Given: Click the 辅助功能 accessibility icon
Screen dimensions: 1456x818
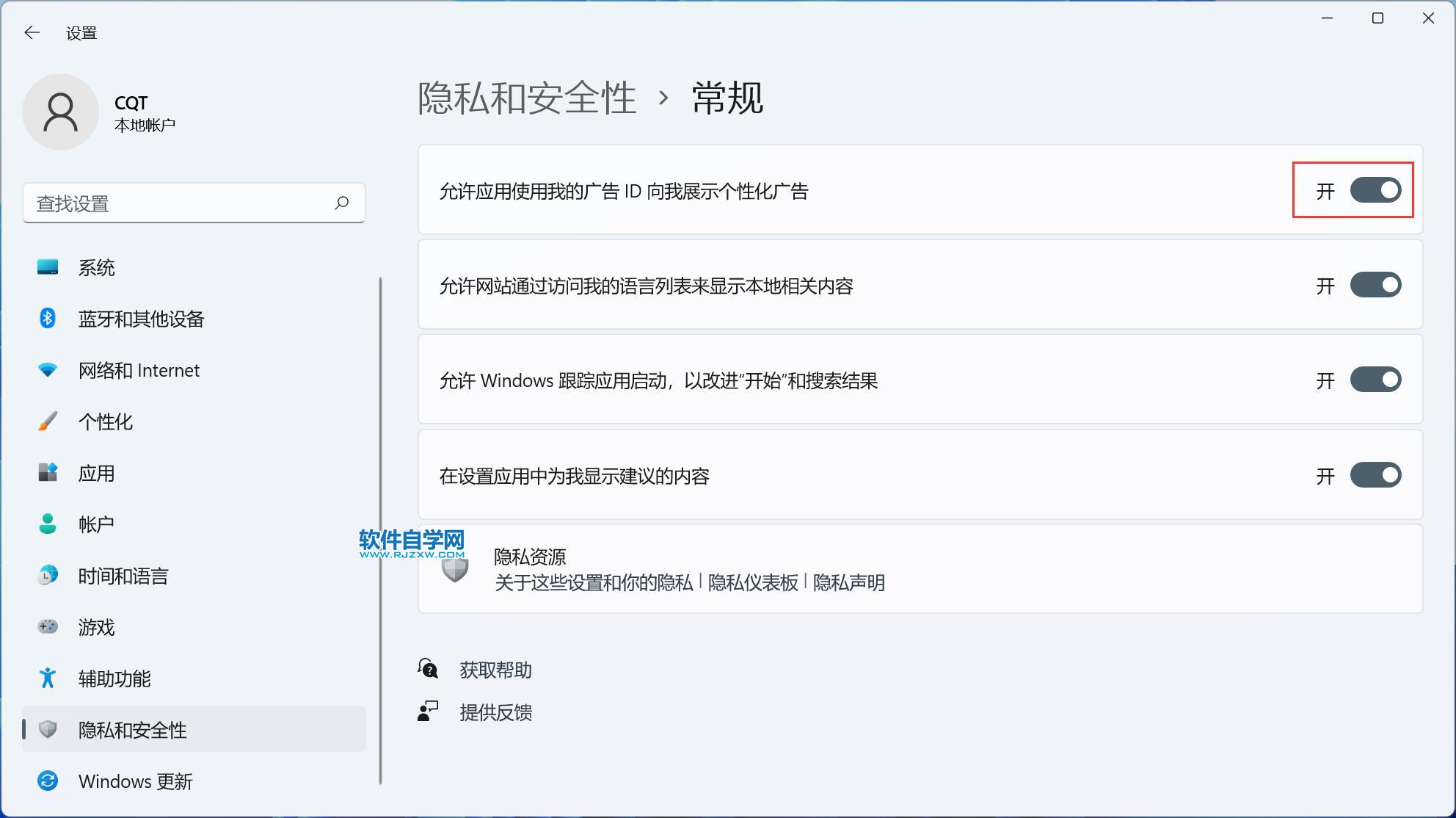Looking at the screenshot, I should [x=48, y=678].
